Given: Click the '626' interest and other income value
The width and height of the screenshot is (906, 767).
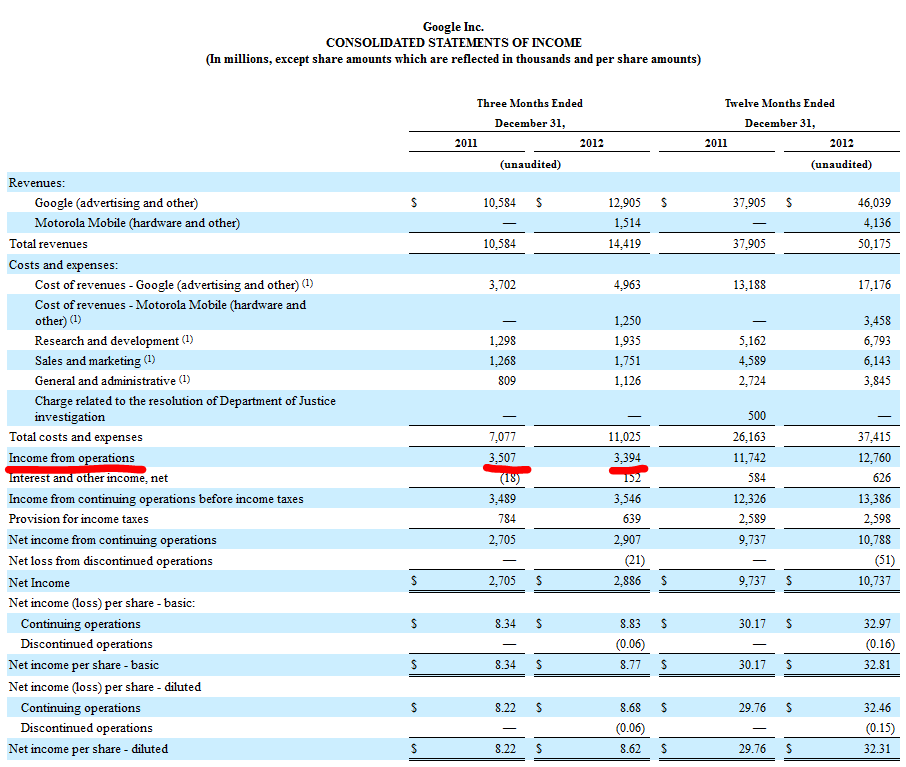Looking at the screenshot, I should (x=882, y=479).
